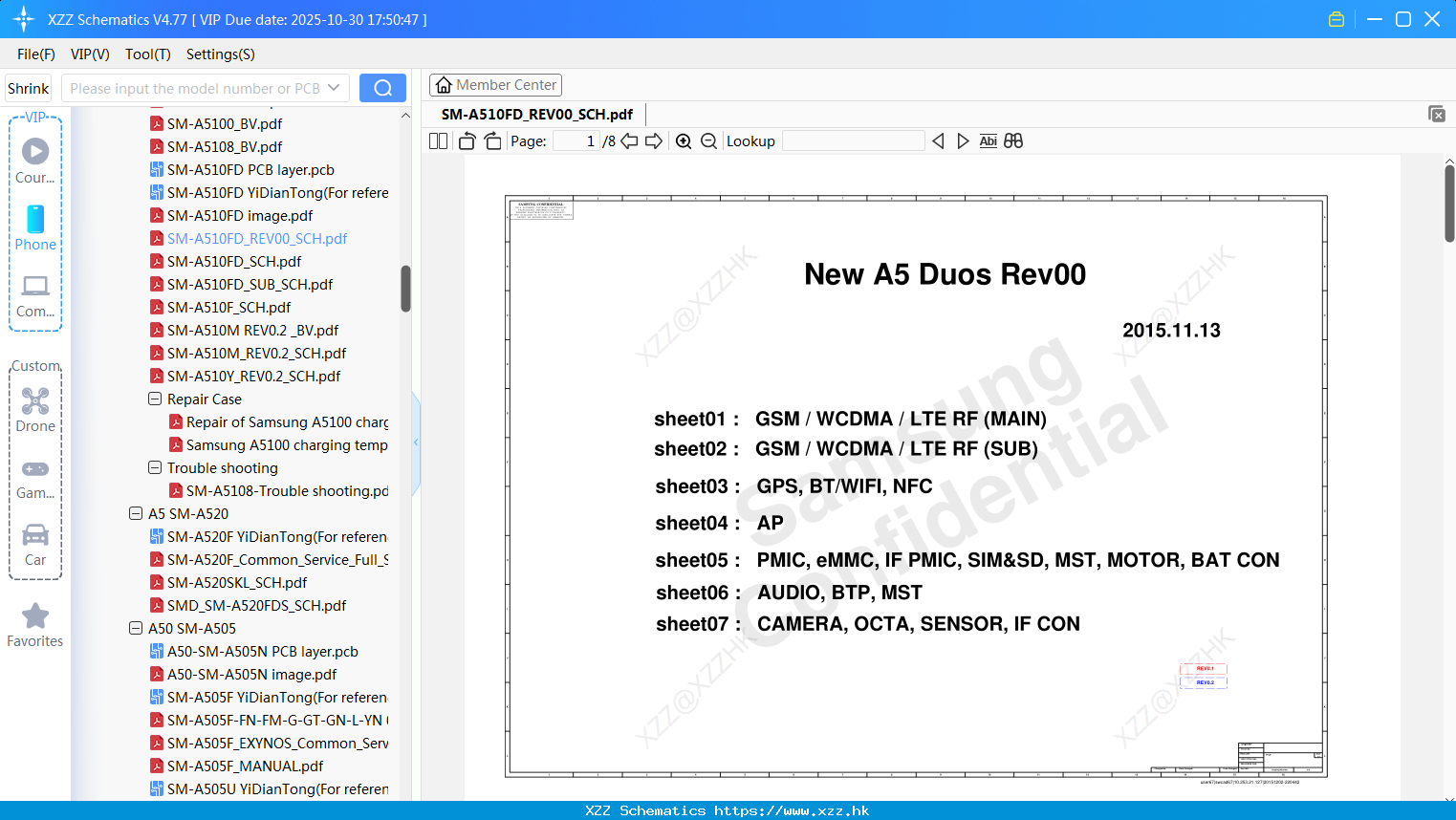Select the SM-A510FD_REV00_SCH.pdf tab
The width and height of the screenshot is (1456, 820).
coord(537,114)
